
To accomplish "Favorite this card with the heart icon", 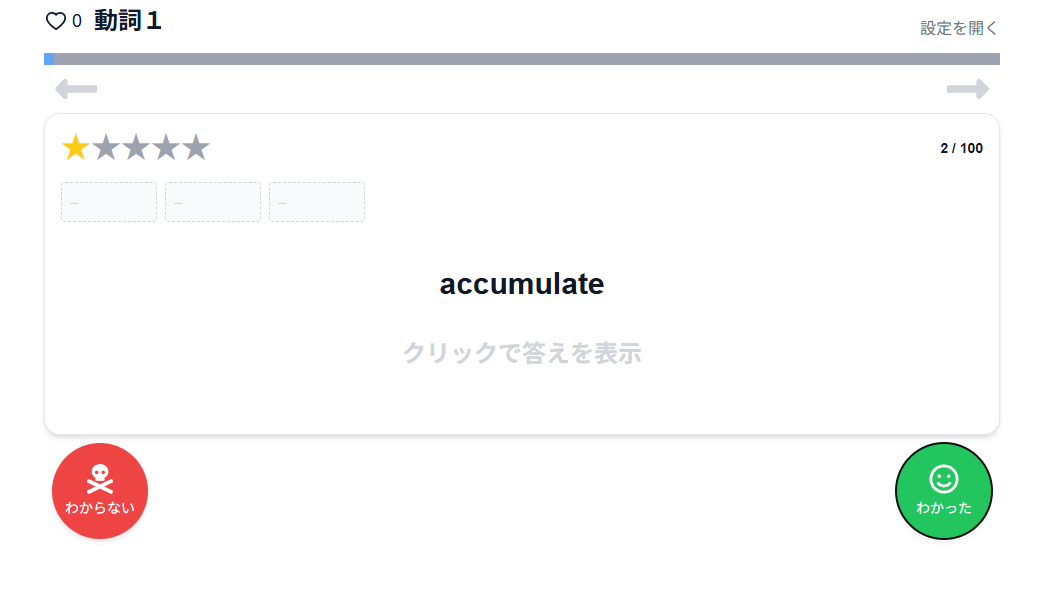I will pyautogui.click(x=58, y=19).
